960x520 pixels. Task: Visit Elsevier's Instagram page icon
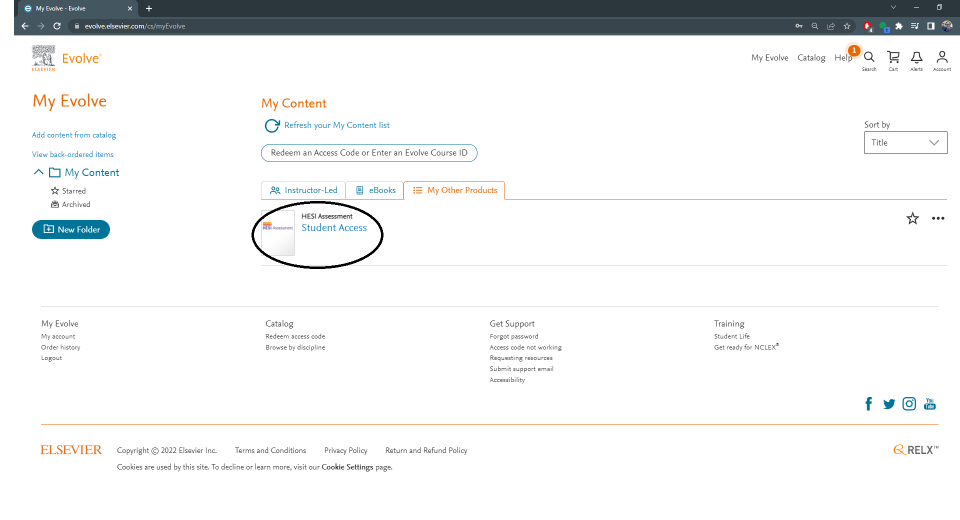point(909,404)
